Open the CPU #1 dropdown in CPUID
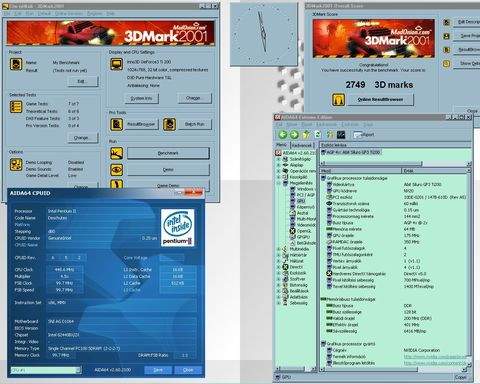The width and height of the screenshot is (480, 384). coord(78,370)
